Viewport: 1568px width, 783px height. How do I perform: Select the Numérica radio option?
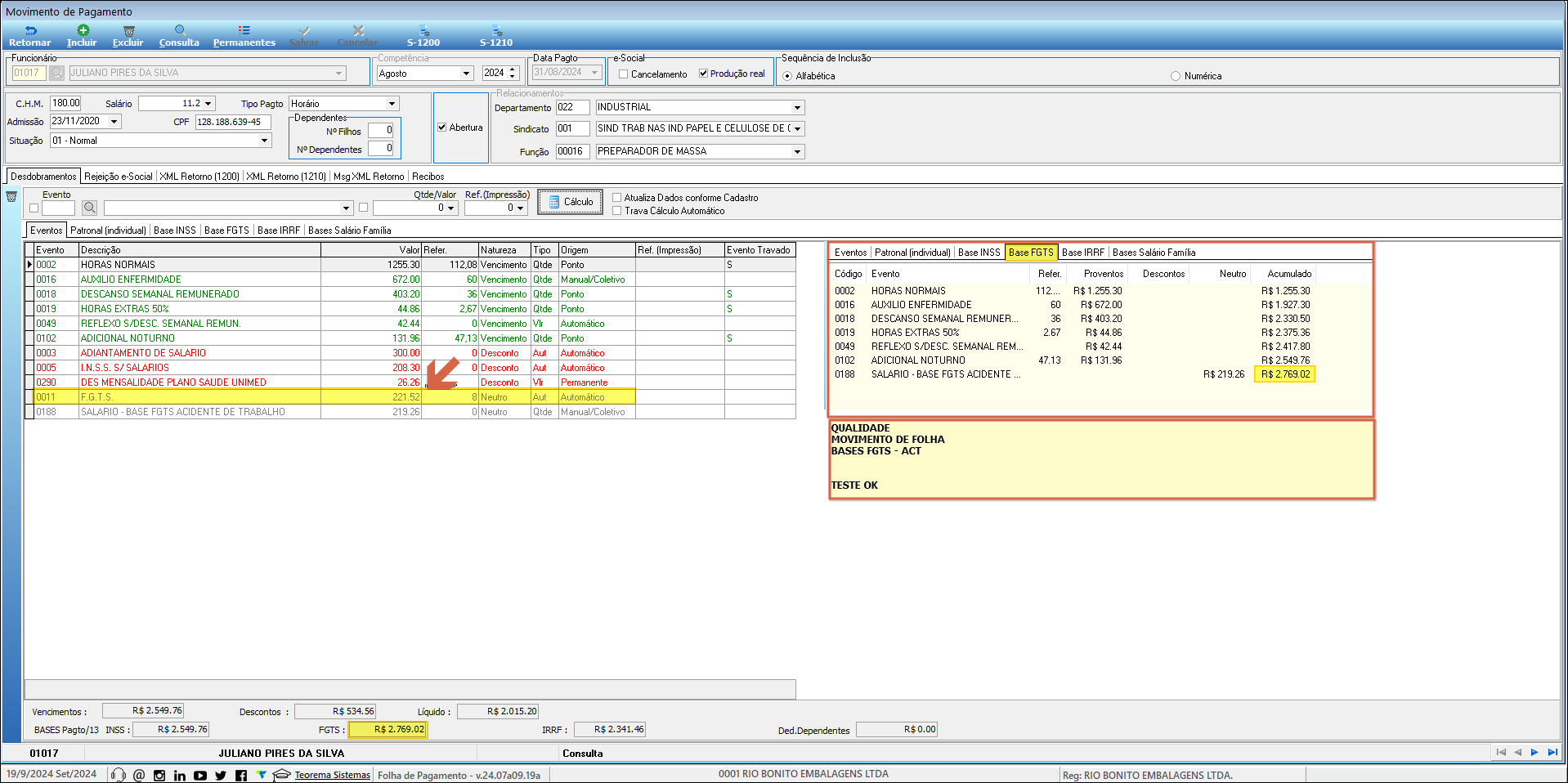tap(1176, 76)
